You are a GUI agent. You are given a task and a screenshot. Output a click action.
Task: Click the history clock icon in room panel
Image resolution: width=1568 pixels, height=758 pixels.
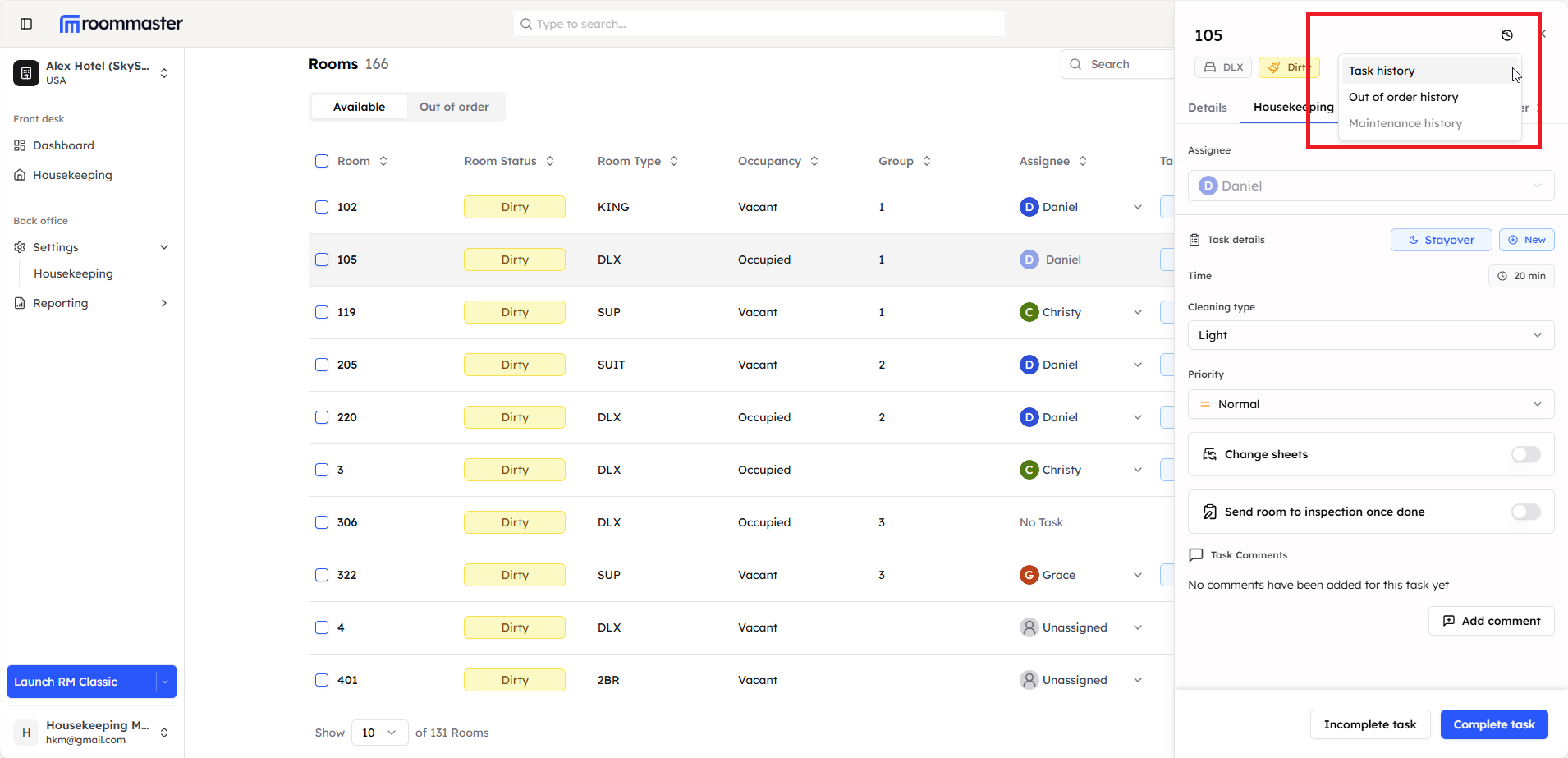coord(1506,35)
